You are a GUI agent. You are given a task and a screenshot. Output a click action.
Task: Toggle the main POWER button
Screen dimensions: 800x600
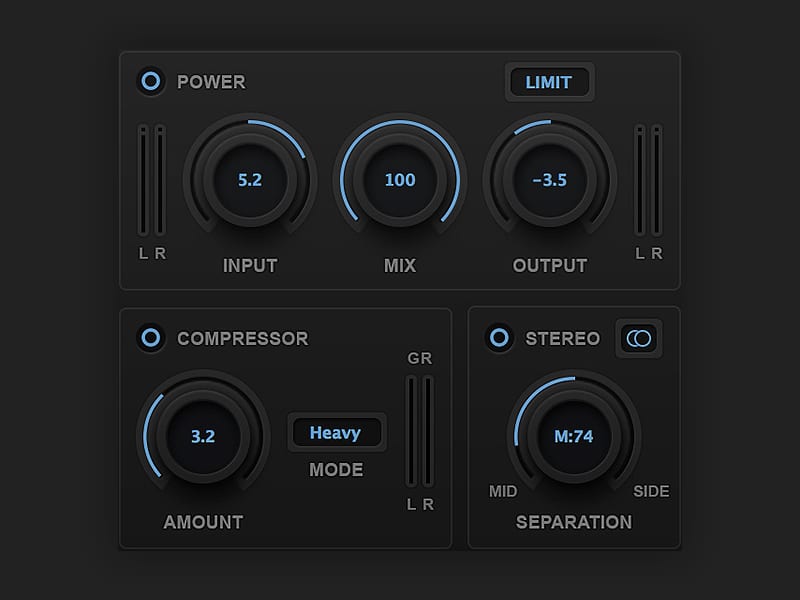pos(151,82)
